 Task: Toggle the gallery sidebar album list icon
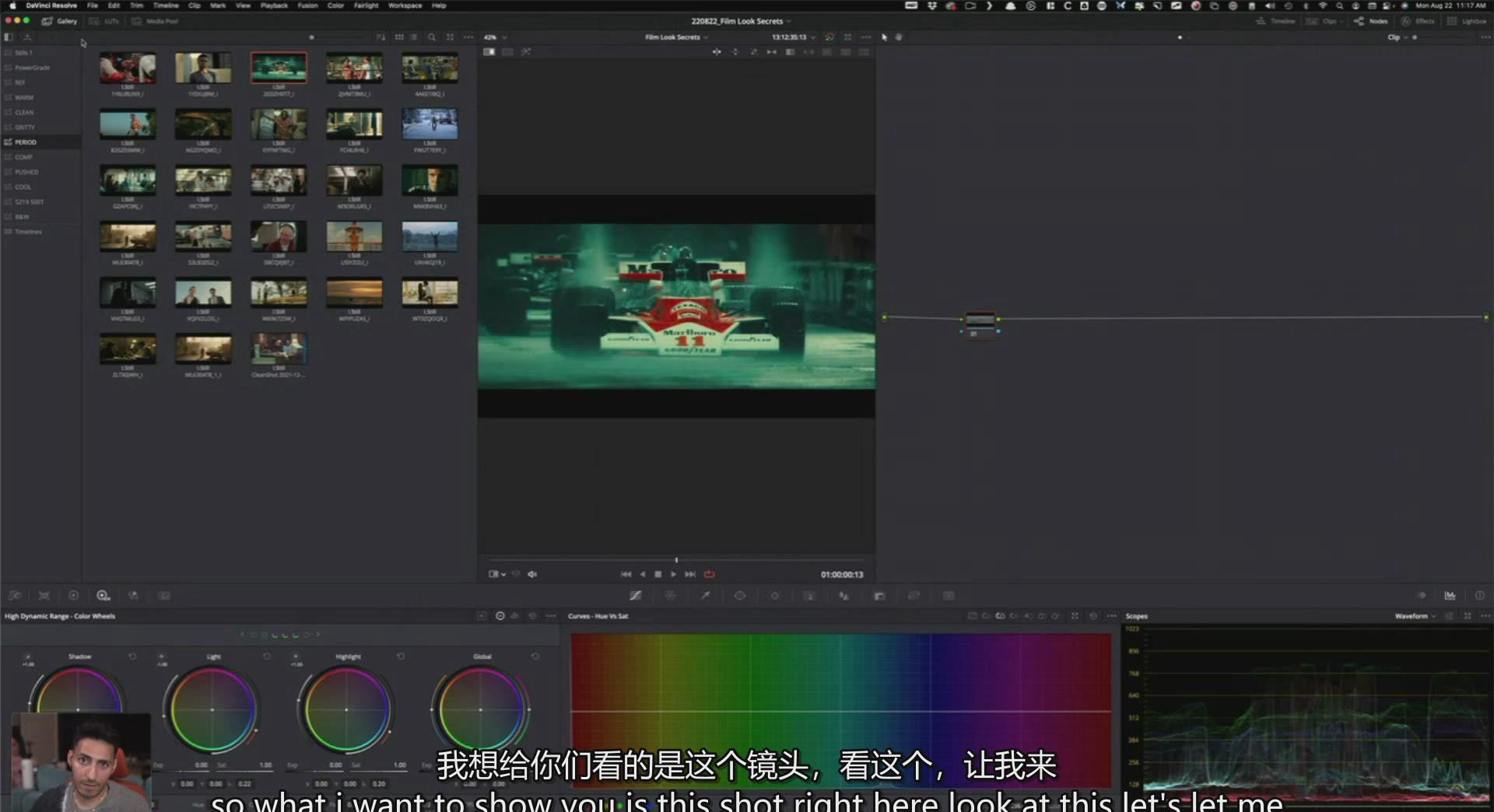point(9,37)
